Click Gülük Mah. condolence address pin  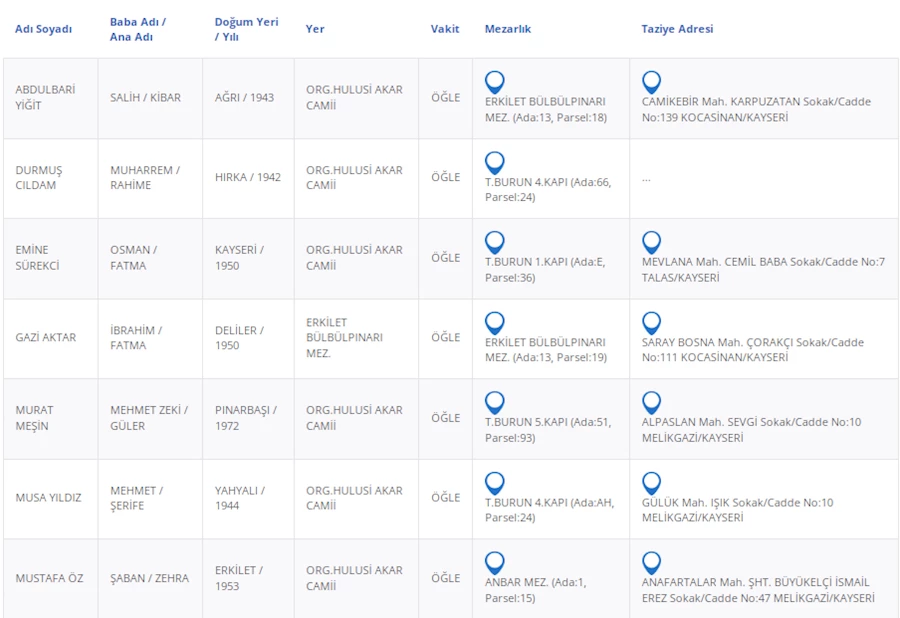(x=651, y=483)
